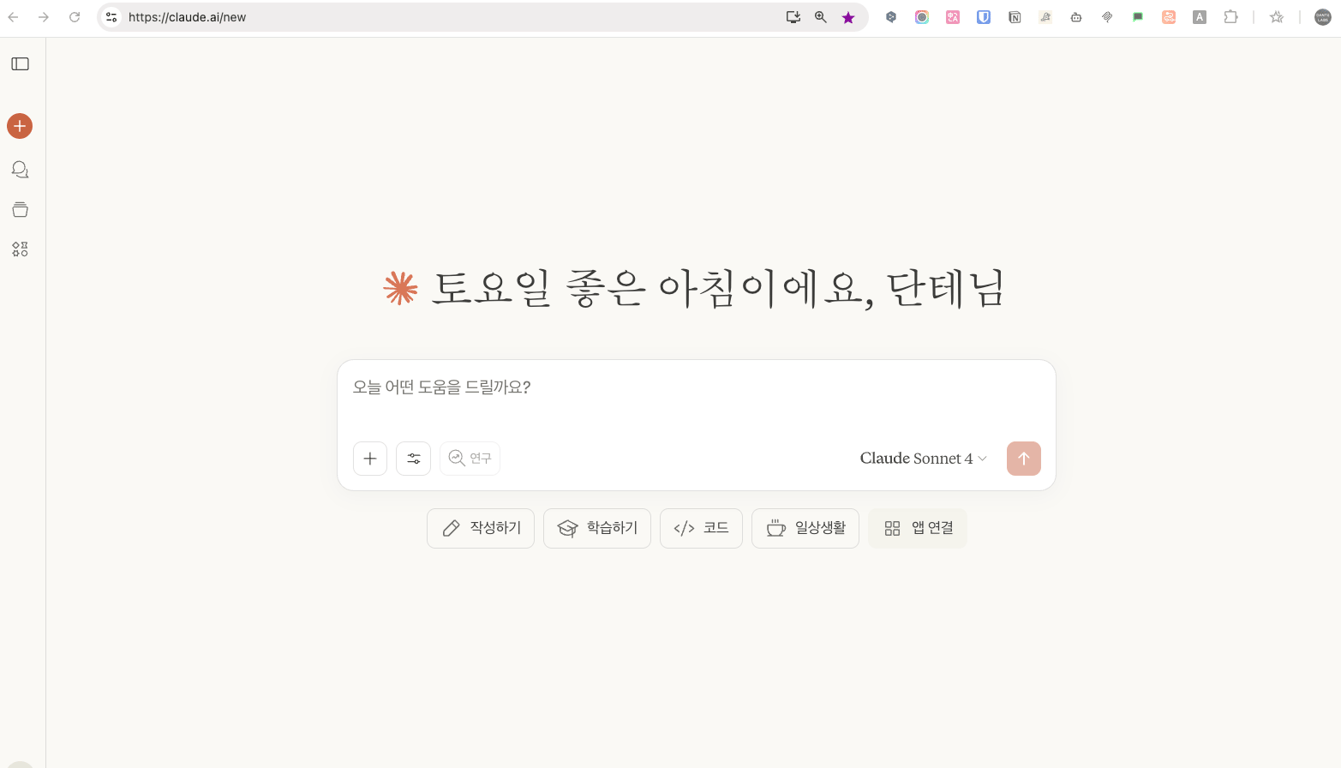Open the tools settings sliders button
This screenshot has width=1341, height=768.
pyautogui.click(x=413, y=458)
